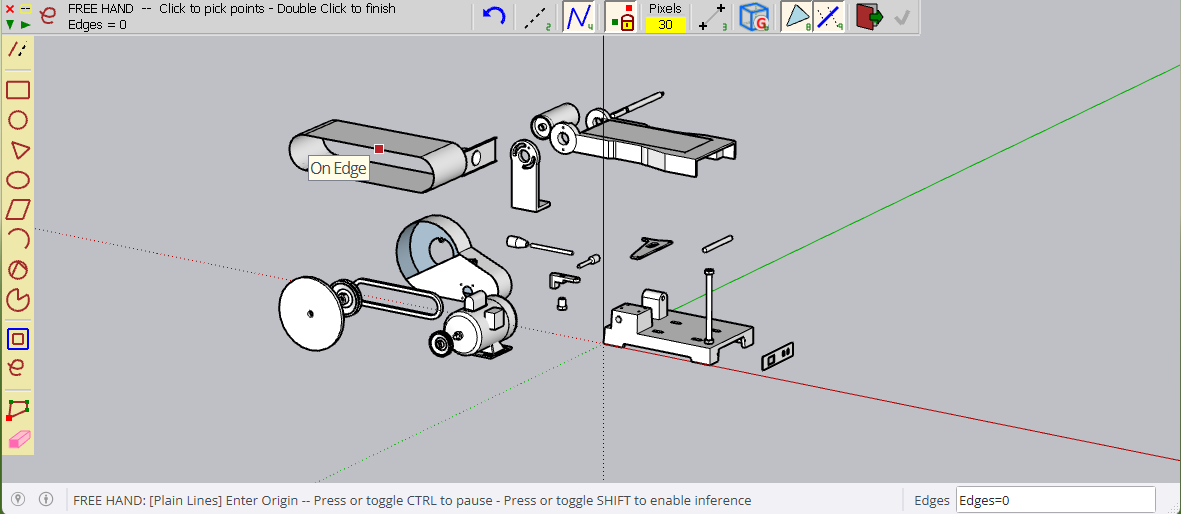Screen dimensions: 1181x514
Task: Select the Circle drawing tool
Action: [x=18, y=120]
